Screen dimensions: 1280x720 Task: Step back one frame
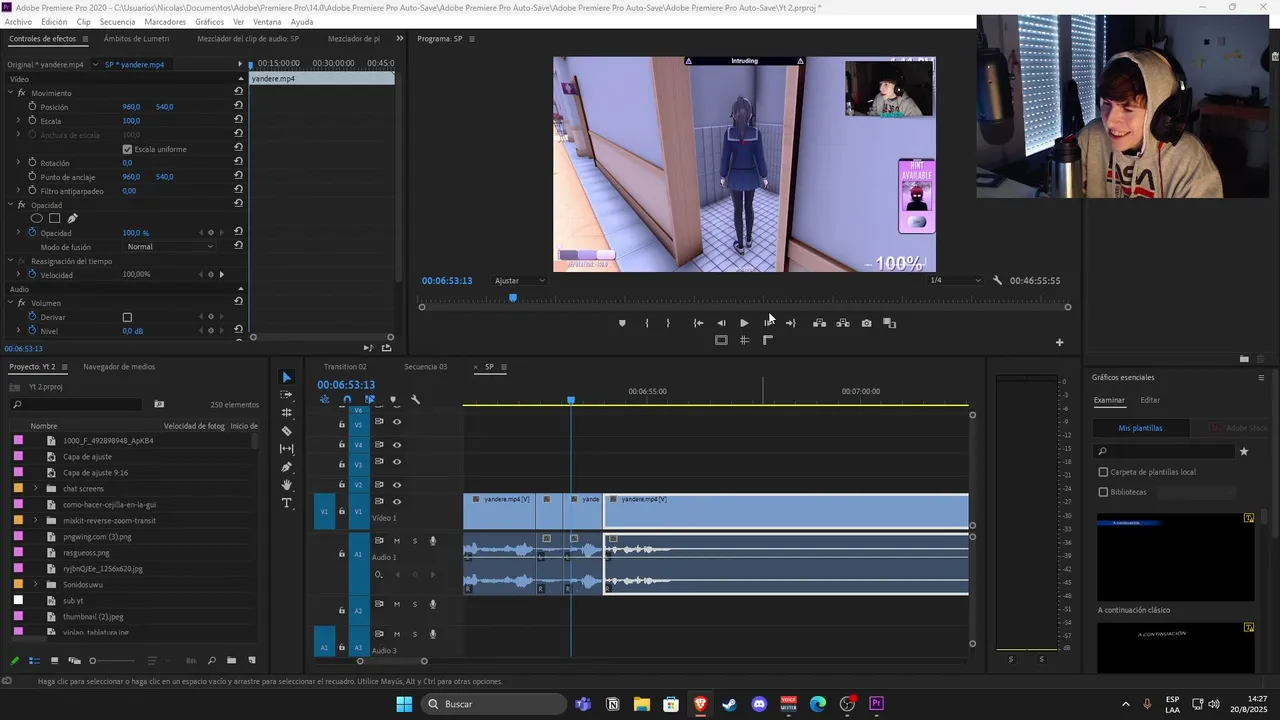721,323
